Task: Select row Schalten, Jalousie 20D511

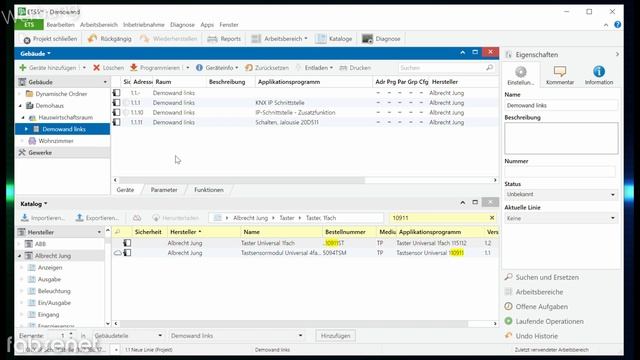Action: point(305,122)
